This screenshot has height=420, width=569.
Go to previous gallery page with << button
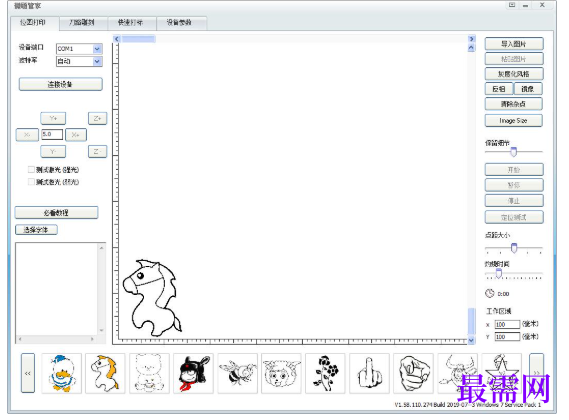click(x=28, y=373)
